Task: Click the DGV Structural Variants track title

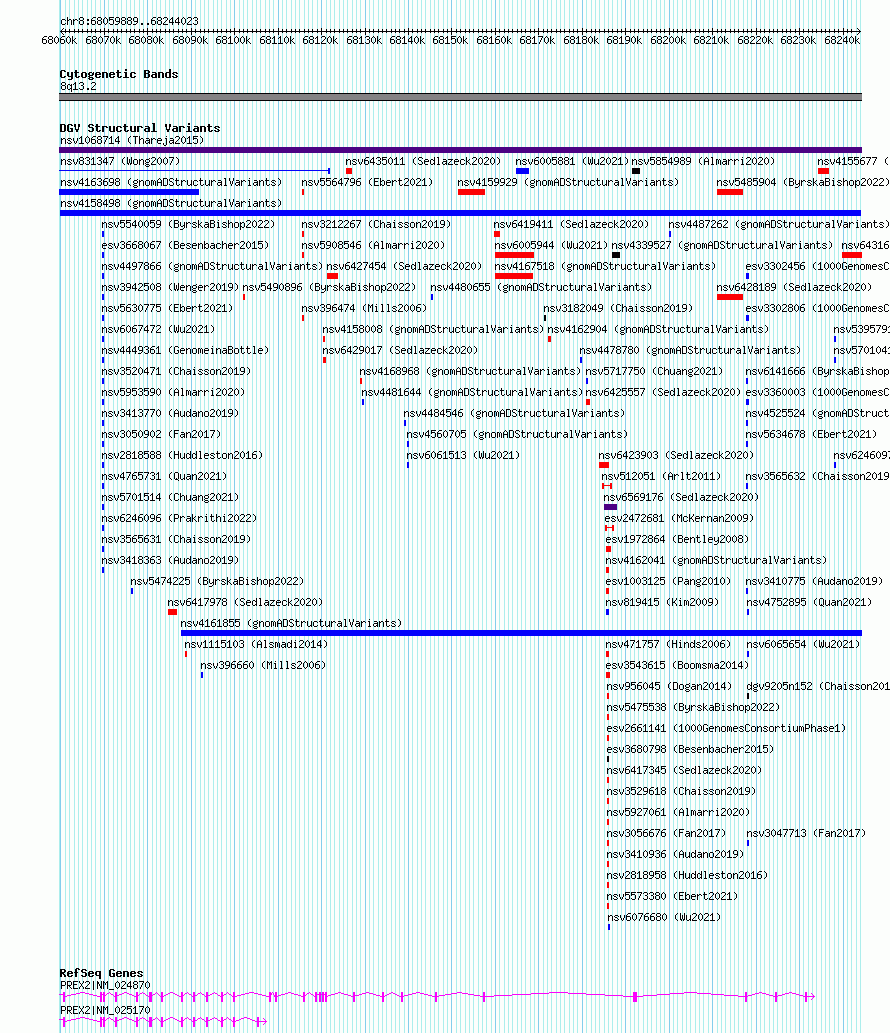Action: tap(140, 128)
